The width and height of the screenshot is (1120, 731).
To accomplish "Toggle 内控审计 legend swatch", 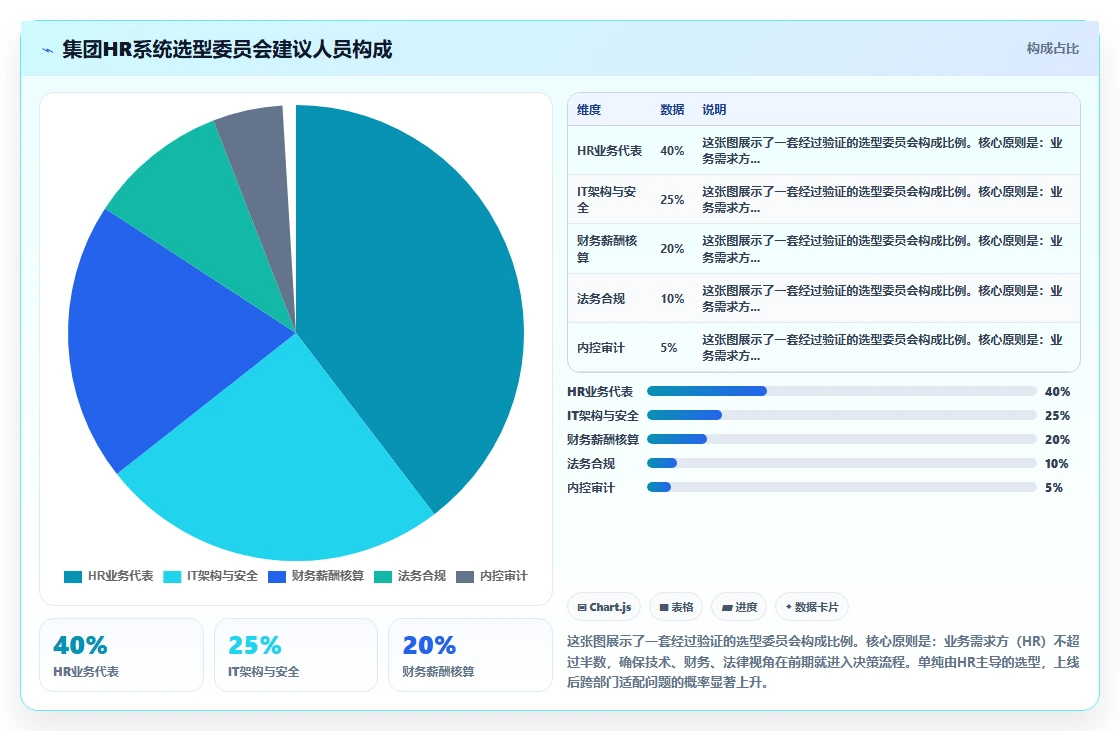I will pos(465,577).
